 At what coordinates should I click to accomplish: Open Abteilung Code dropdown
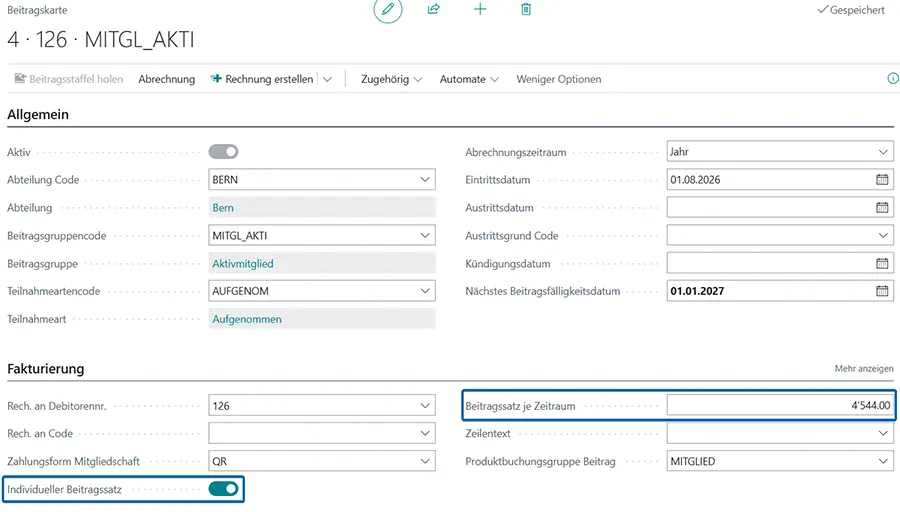pos(425,180)
